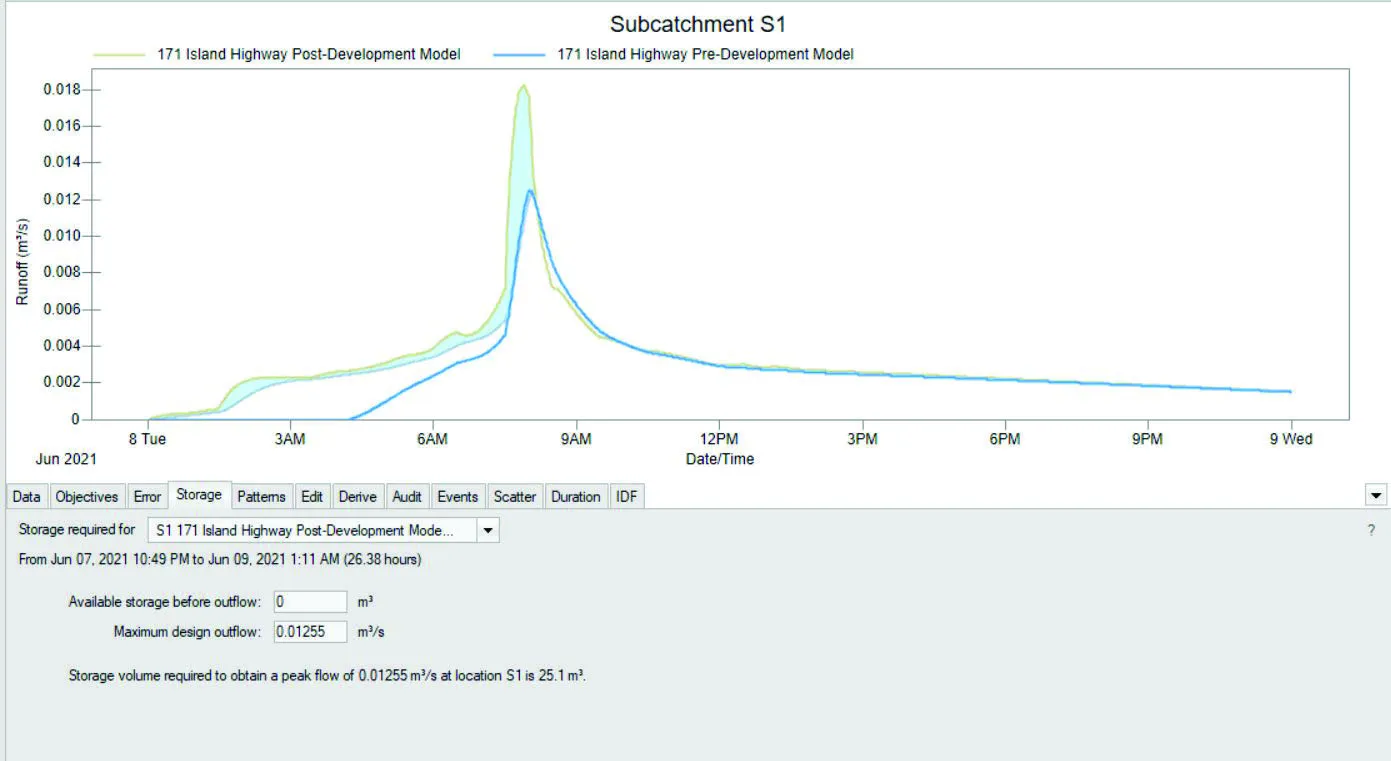Click the Pre-Development Model legend entry

point(674,55)
